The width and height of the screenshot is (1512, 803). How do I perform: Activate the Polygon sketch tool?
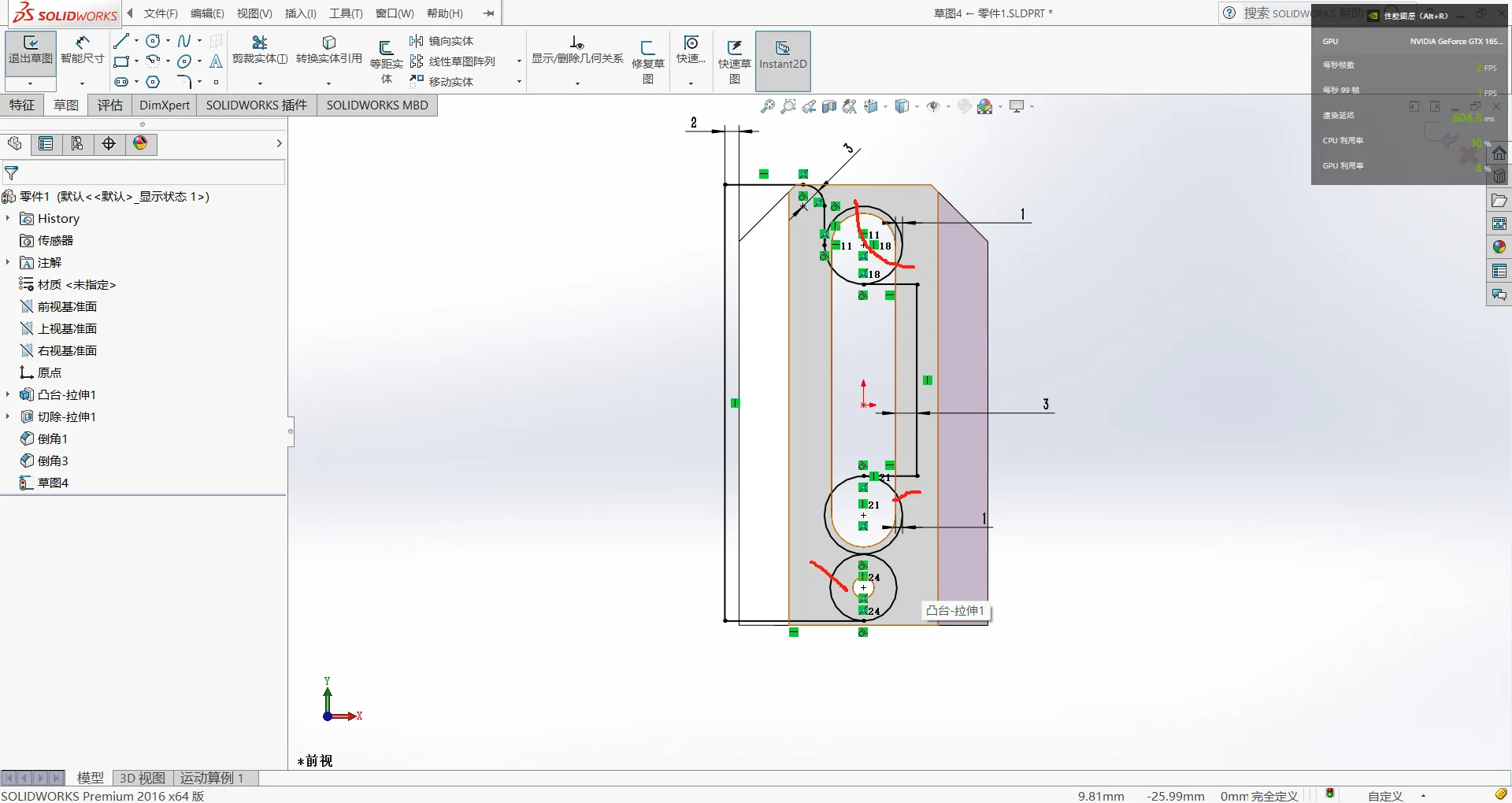[153, 82]
